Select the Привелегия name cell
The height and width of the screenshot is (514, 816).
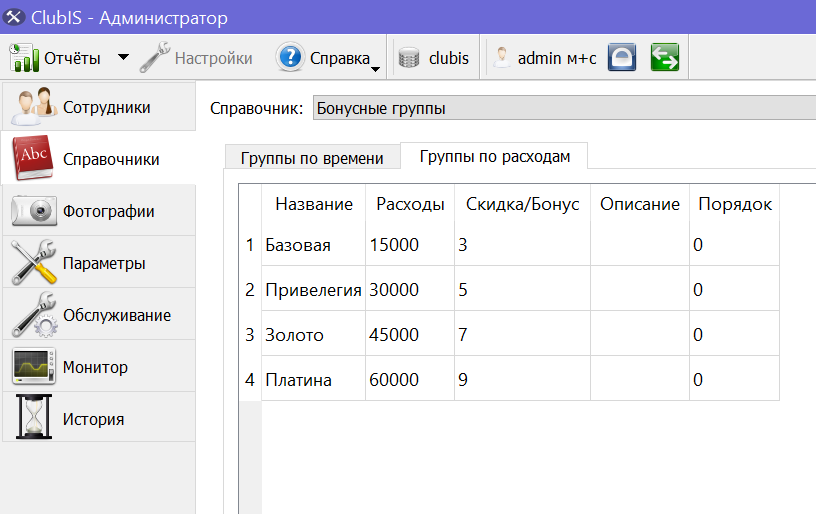(x=313, y=289)
